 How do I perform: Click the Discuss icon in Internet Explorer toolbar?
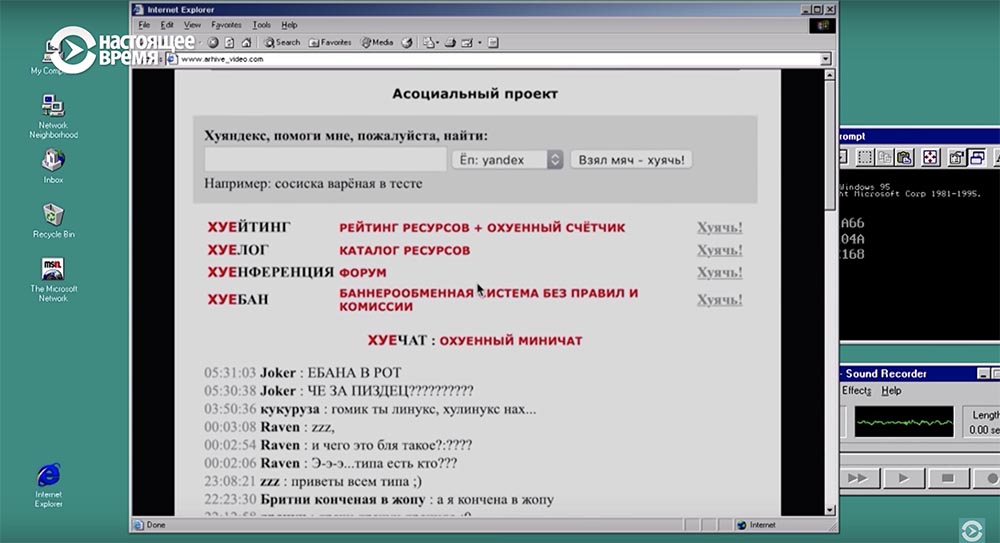click(x=493, y=43)
